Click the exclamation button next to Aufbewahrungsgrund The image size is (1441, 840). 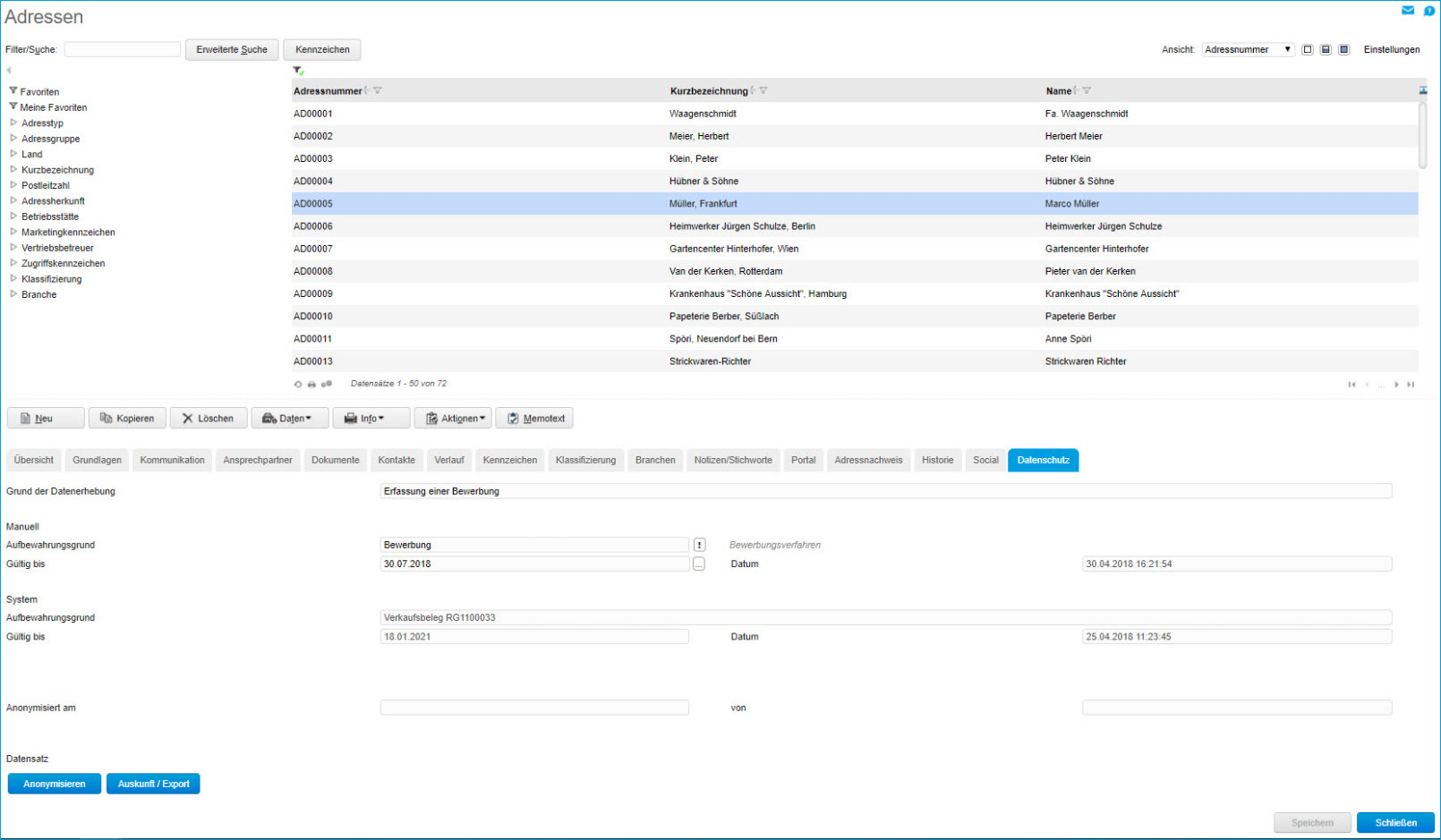click(x=699, y=544)
